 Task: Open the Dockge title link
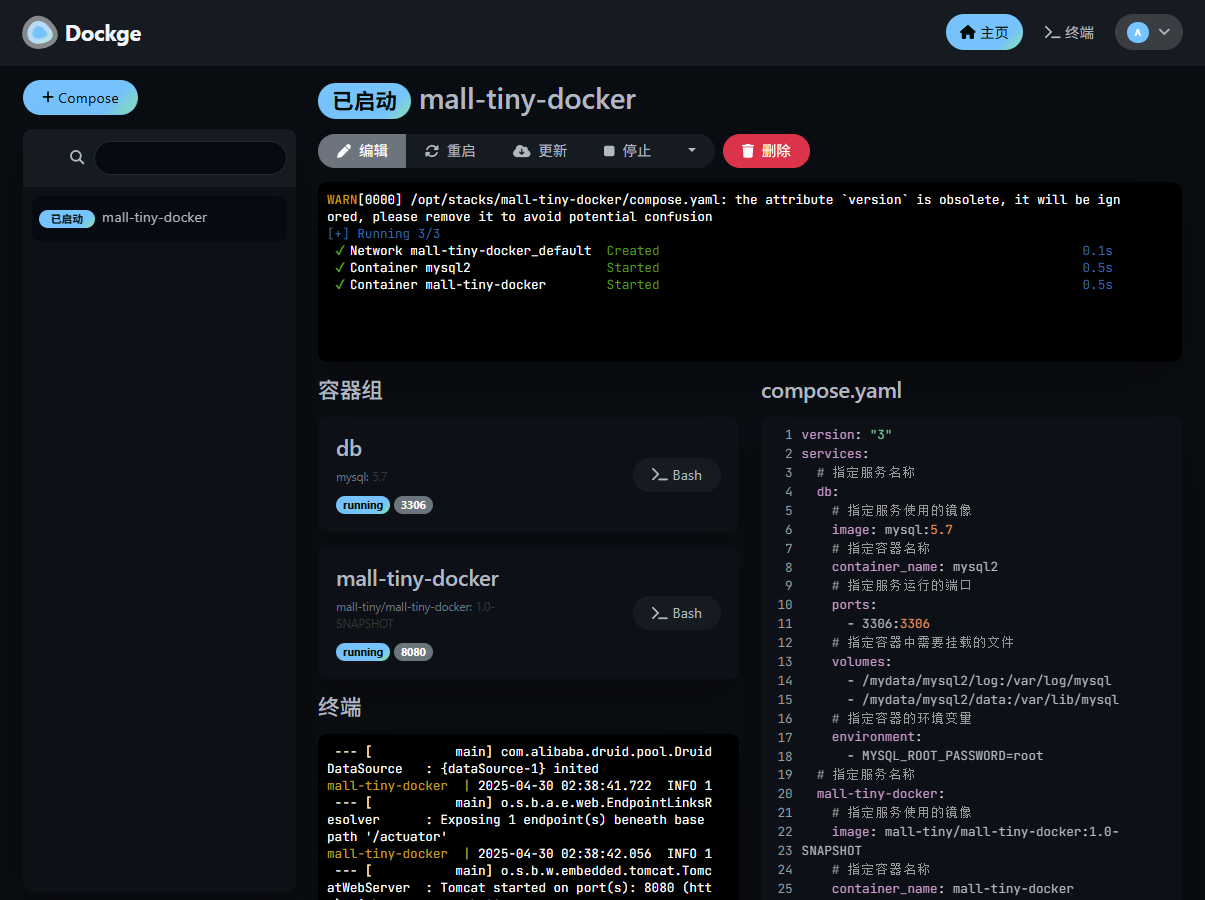[x=103, y=33]
